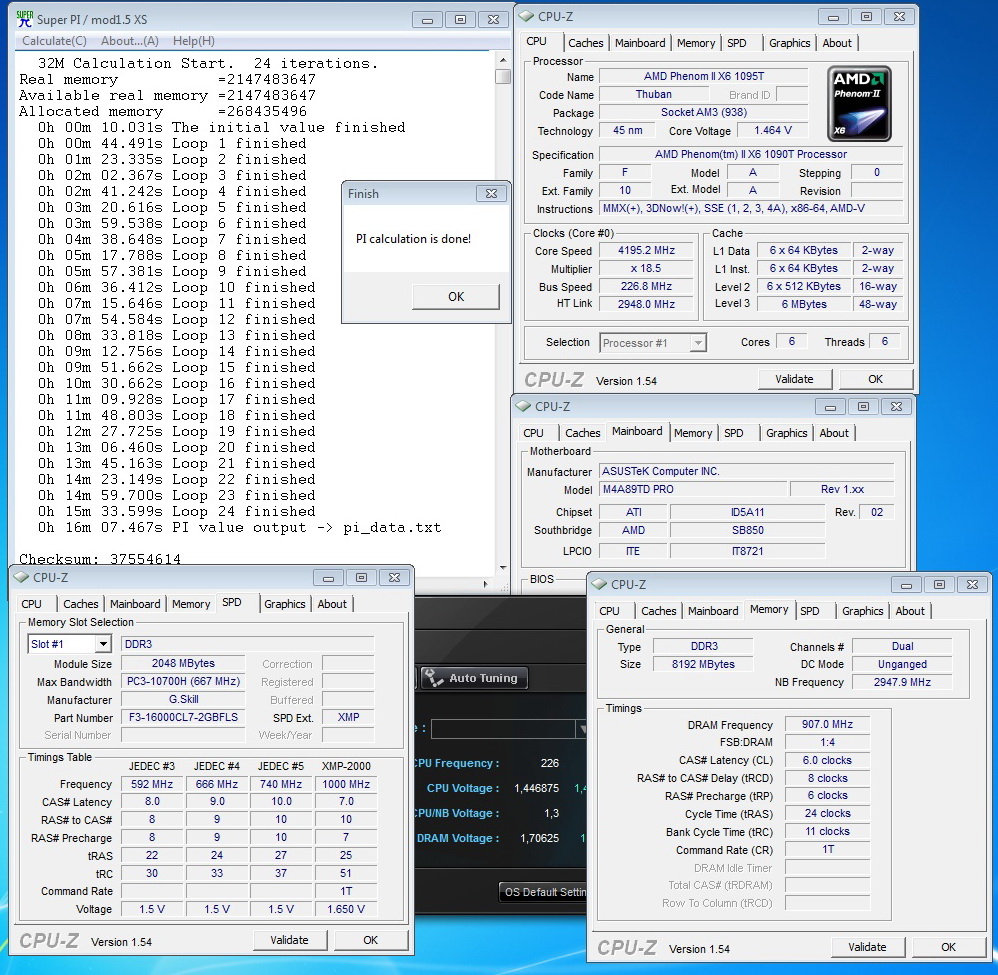
Task: Close the Mainboard CPU-Z window
Action: [896, 407]
